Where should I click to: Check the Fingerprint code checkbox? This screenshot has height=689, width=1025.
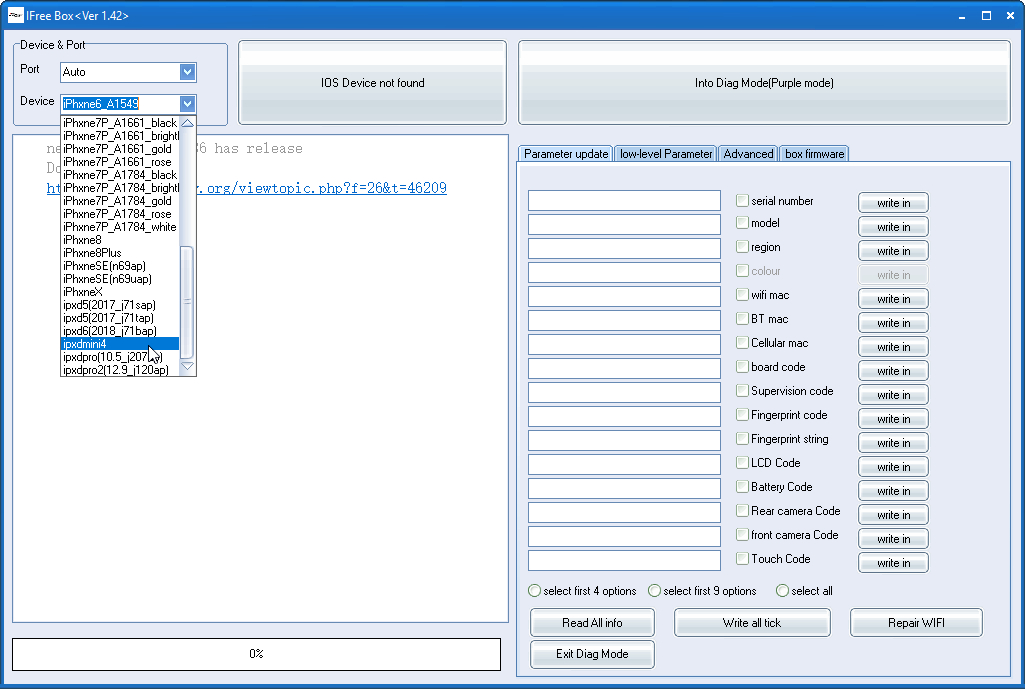click(742, 414)
